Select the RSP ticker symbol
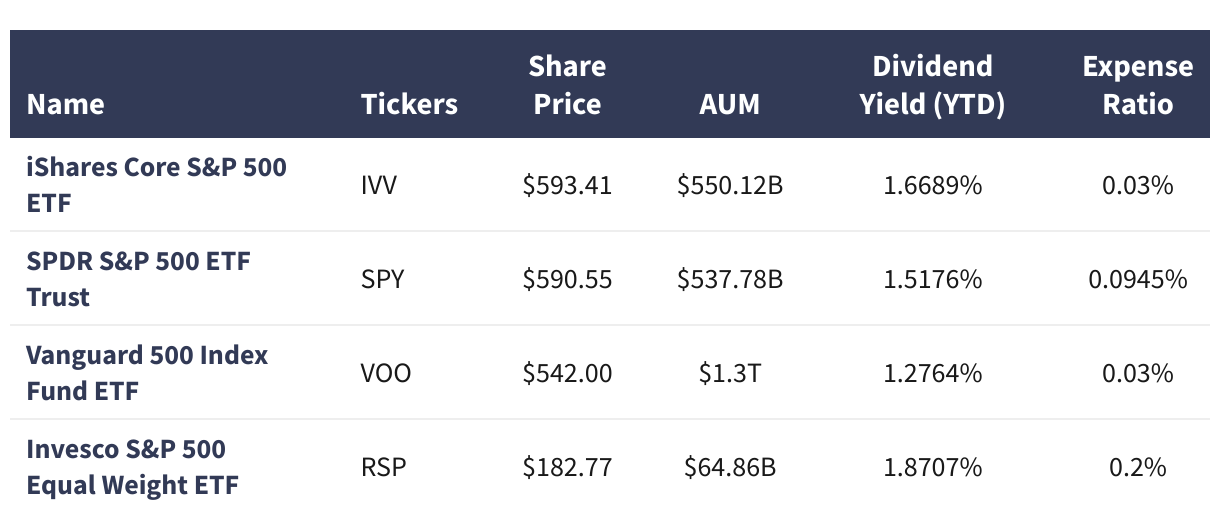 coord(383,467)
